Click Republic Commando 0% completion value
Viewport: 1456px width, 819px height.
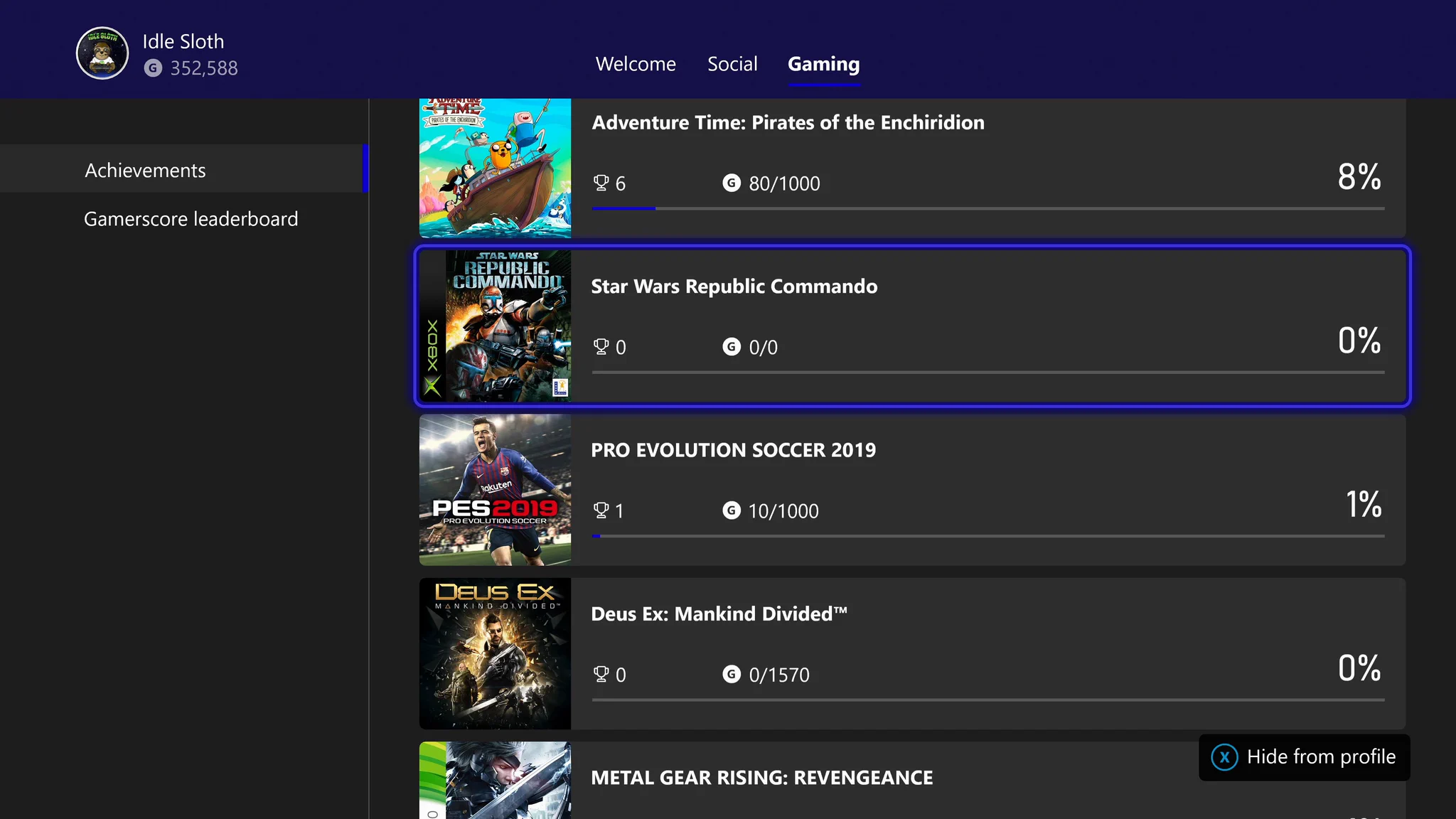tap(1359, 341)
